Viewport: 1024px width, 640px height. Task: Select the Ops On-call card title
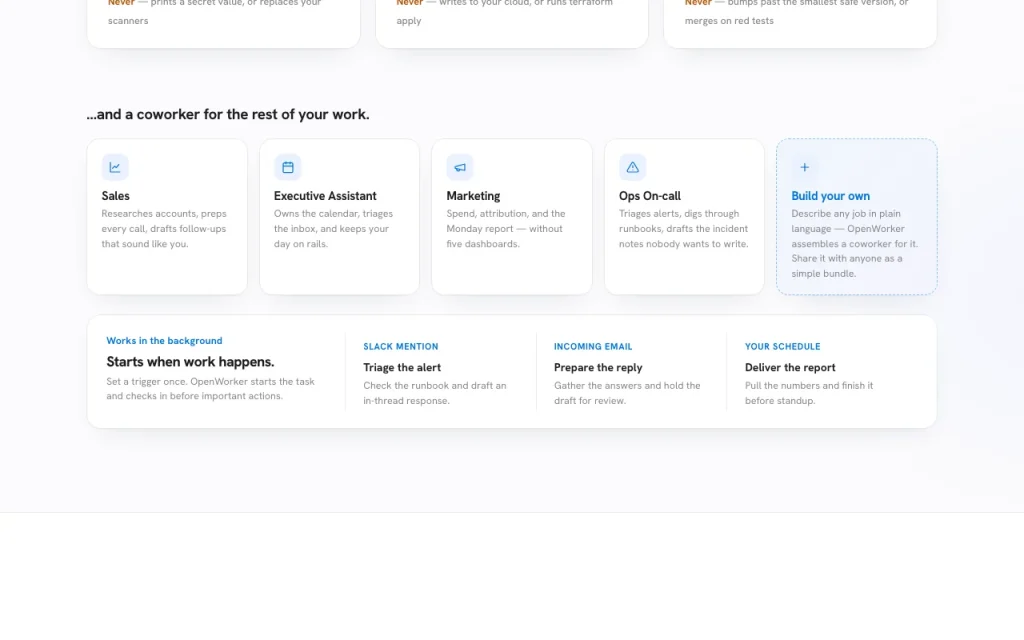coord(650,196)
